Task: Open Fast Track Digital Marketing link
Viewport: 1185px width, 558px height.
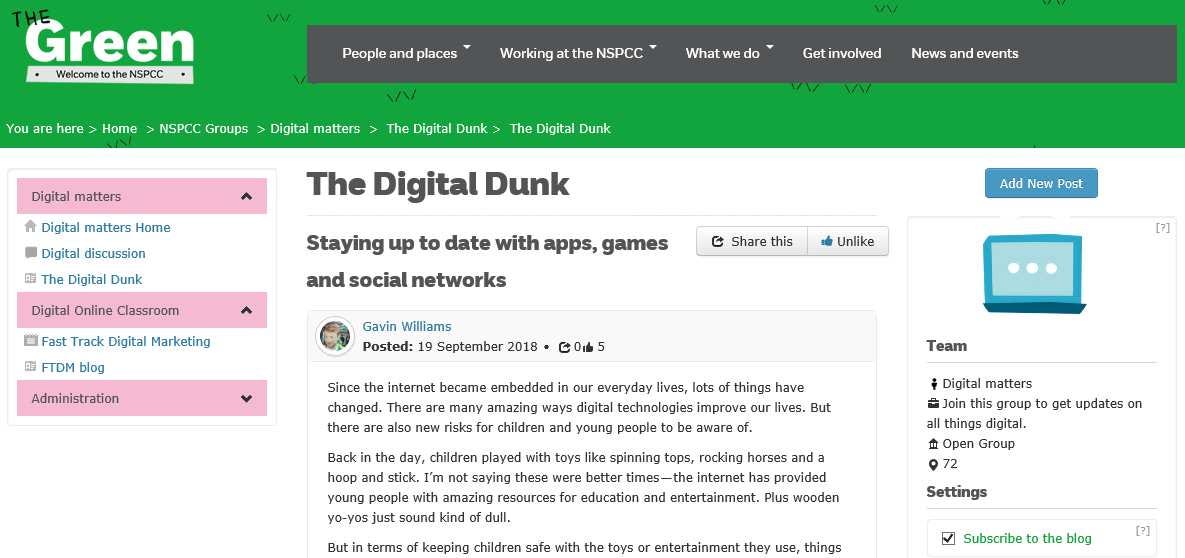Action: click(125, 341)
